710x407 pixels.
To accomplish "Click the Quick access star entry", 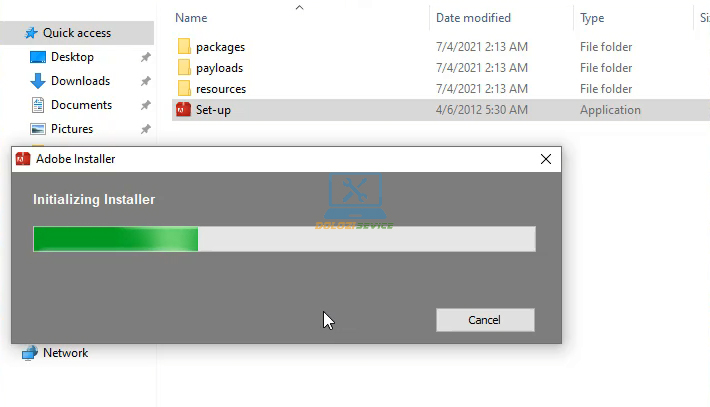I will pyautogui.click(x=77, y=33).
